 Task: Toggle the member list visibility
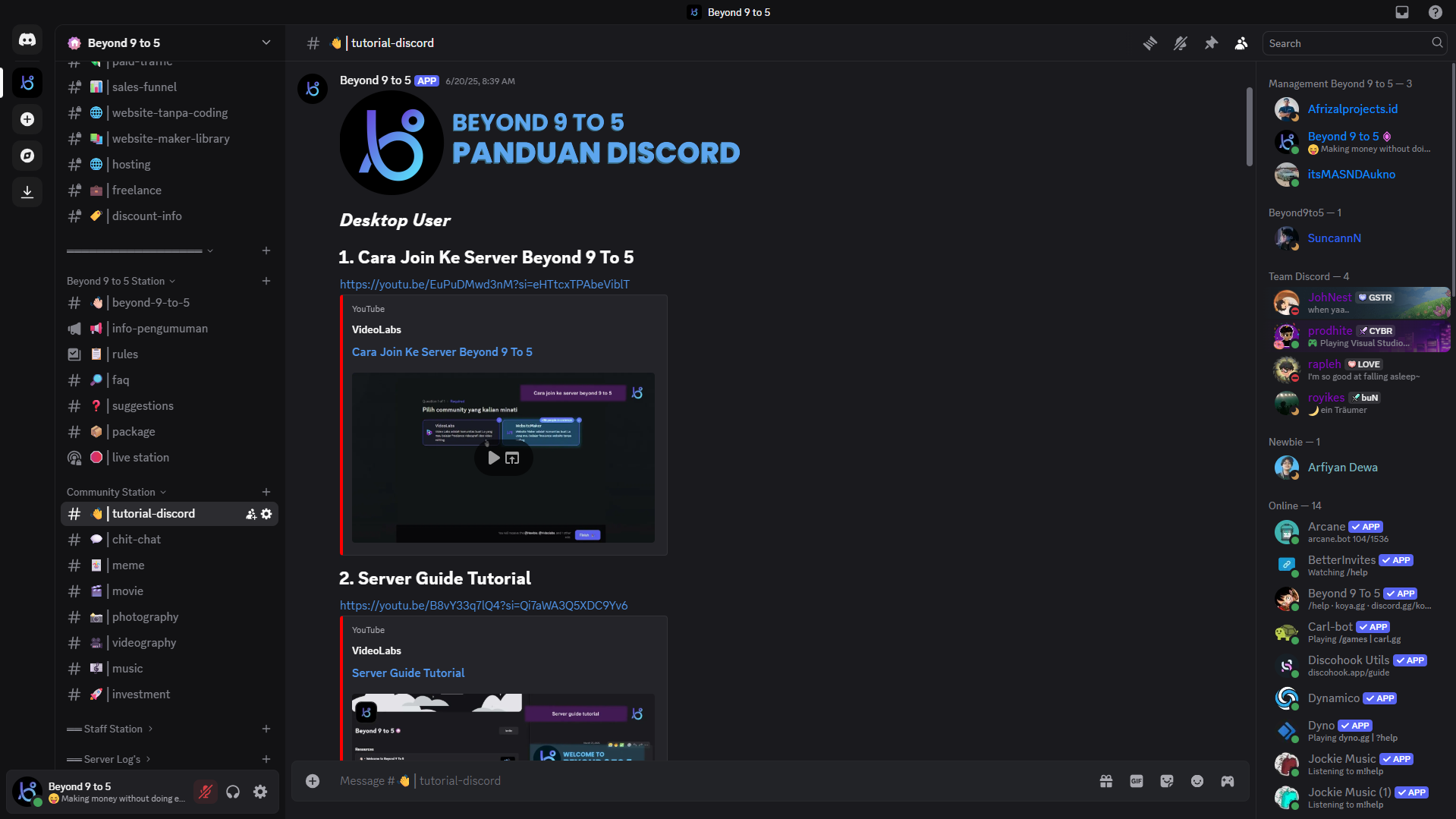[x=1241, y=43]
